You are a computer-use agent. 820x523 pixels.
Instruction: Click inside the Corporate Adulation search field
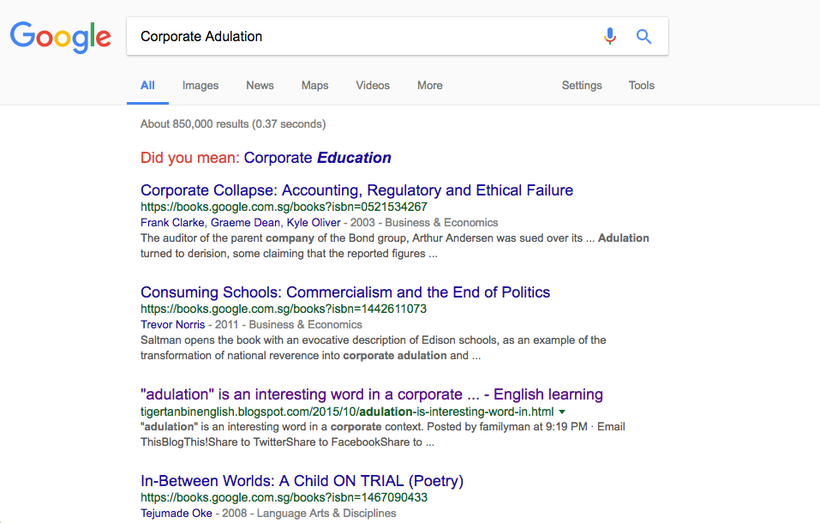[366, 36]
